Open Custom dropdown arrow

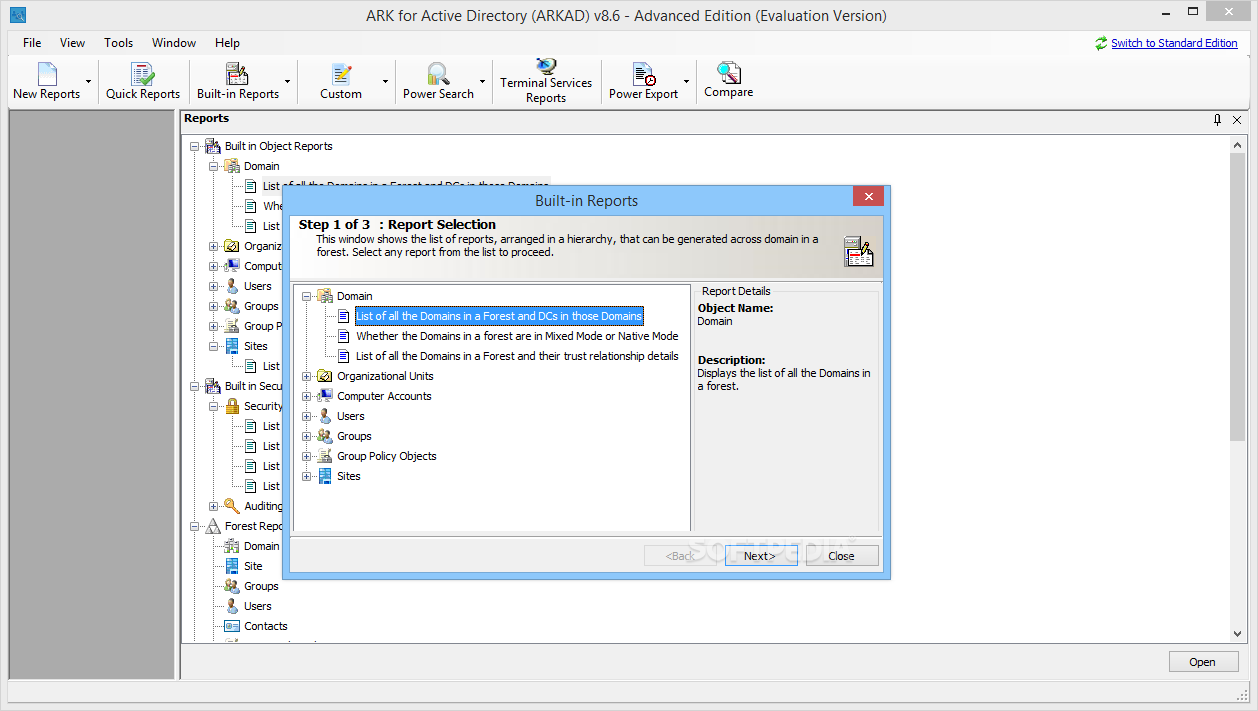[385, 82]
